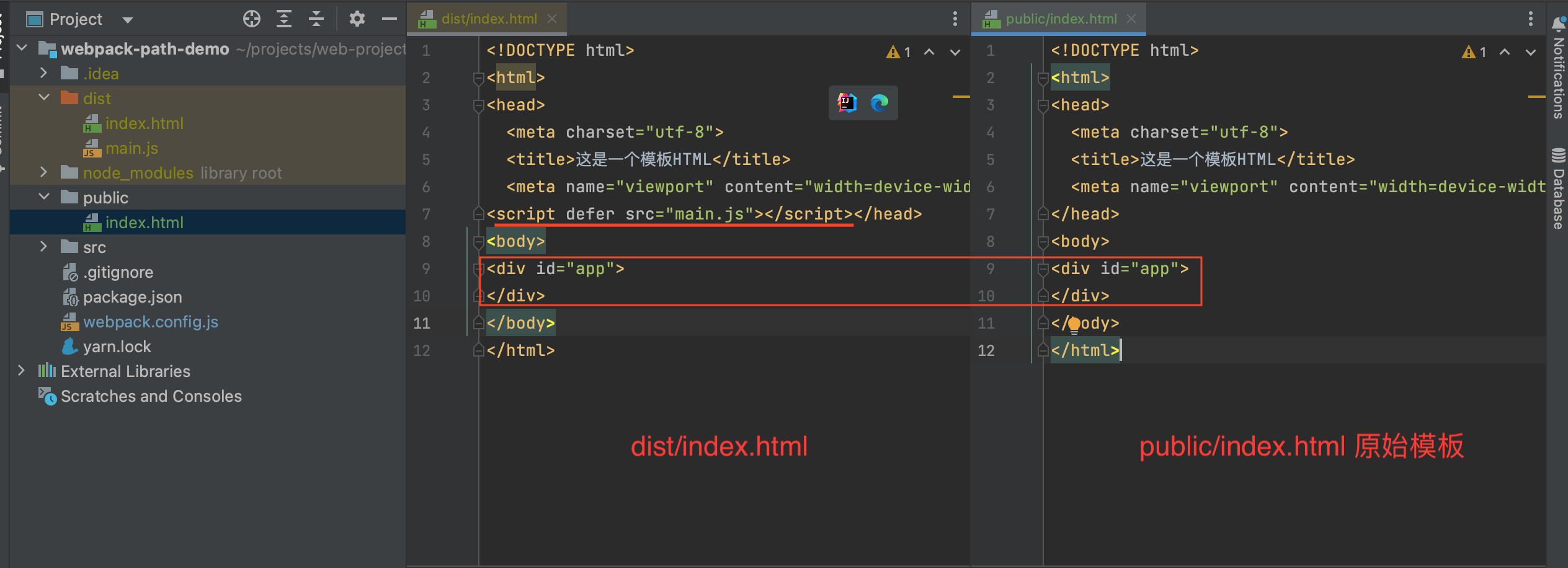The height and width of the screenshot is (568, 1568).
Task: Collapse the dist folder
Action: (44, 97)
